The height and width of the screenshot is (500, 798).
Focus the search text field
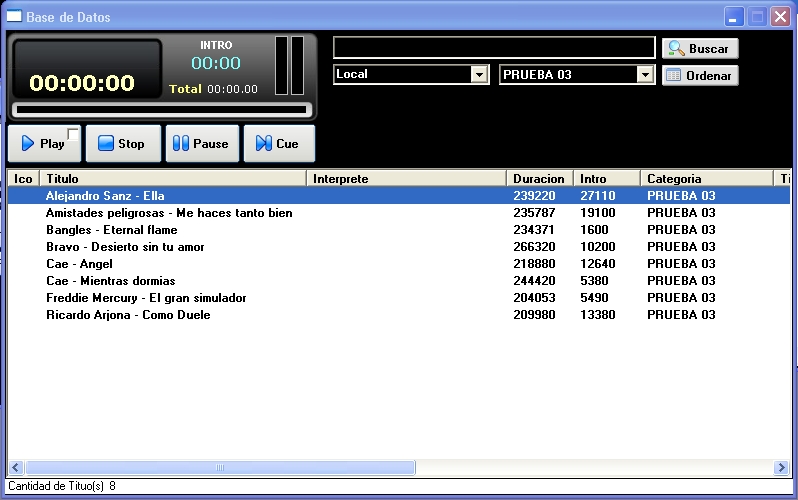494,47
